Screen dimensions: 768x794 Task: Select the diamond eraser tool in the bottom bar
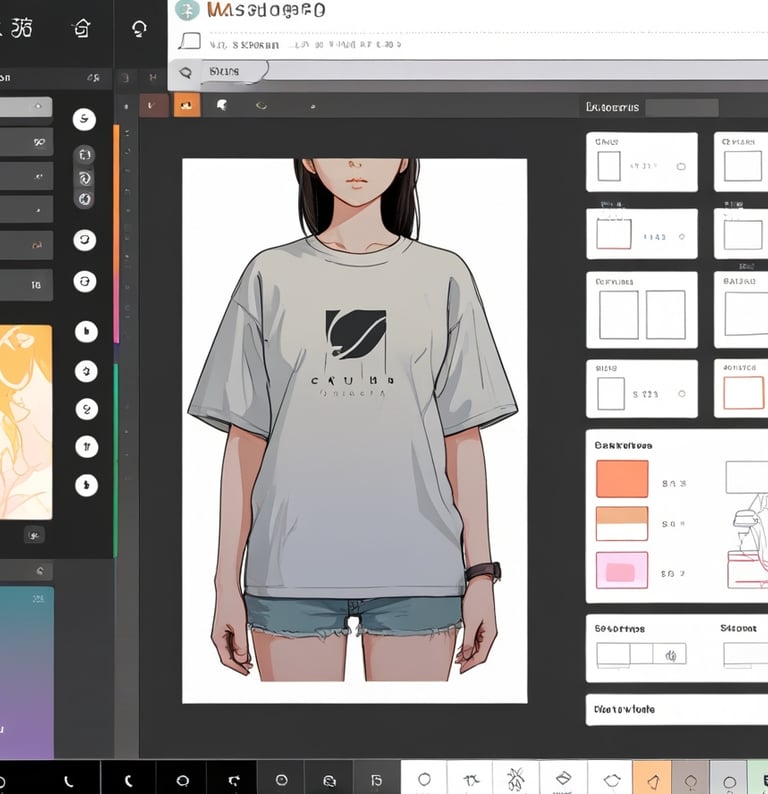(x=563, y=778)
